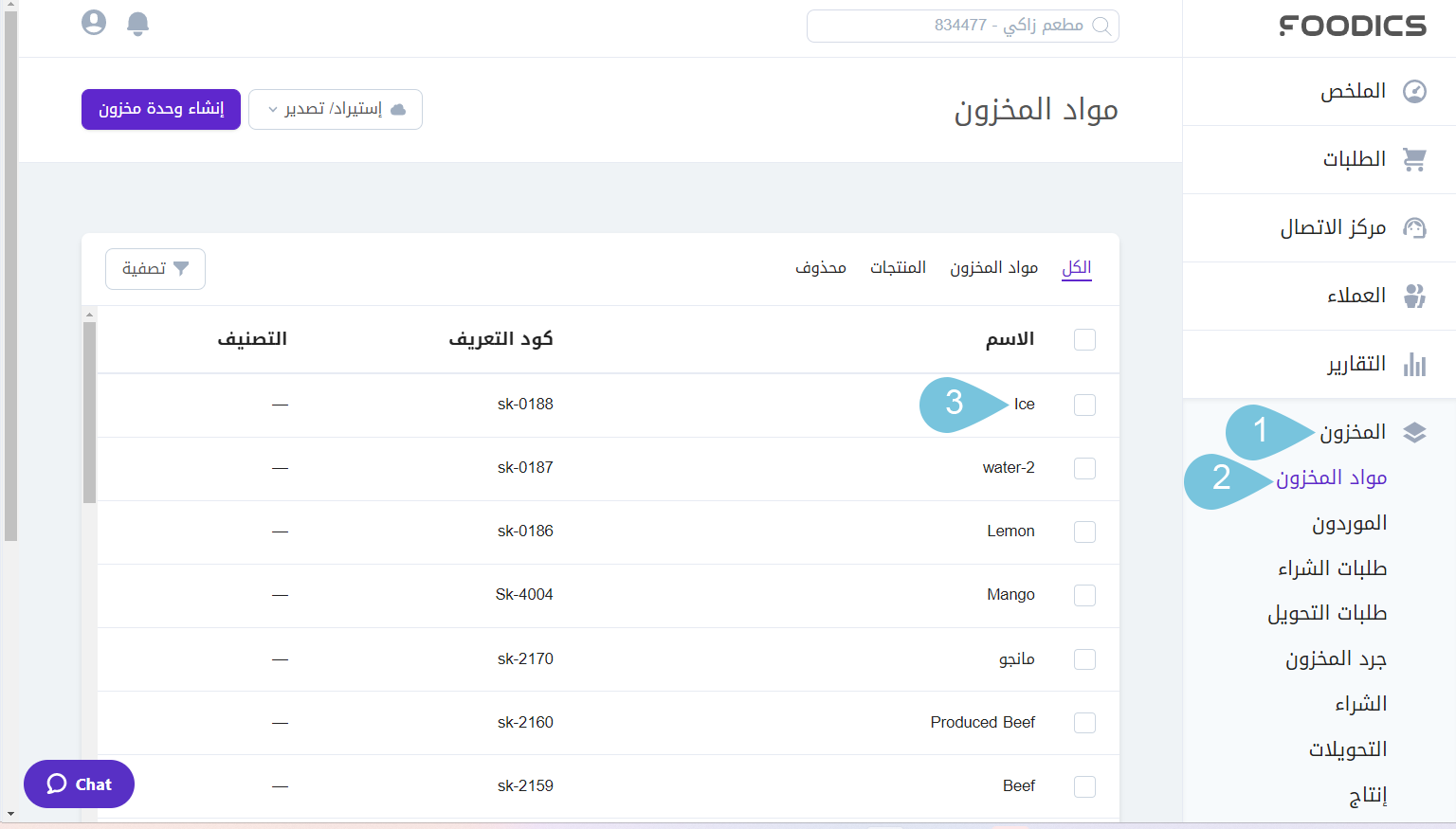The height and width of the screenshot is (829, 1456).
Task: Open the Chat support button
Action: (80, 784)
